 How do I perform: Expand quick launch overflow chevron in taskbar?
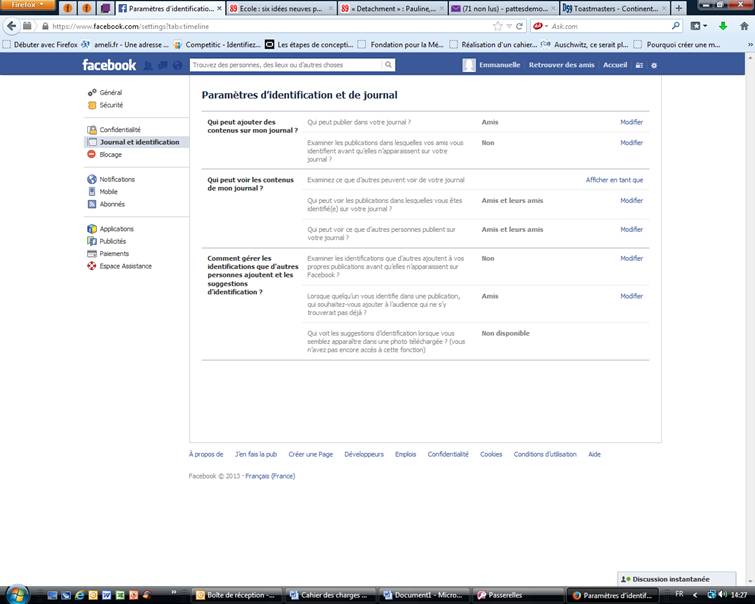[x=173, y=592]
